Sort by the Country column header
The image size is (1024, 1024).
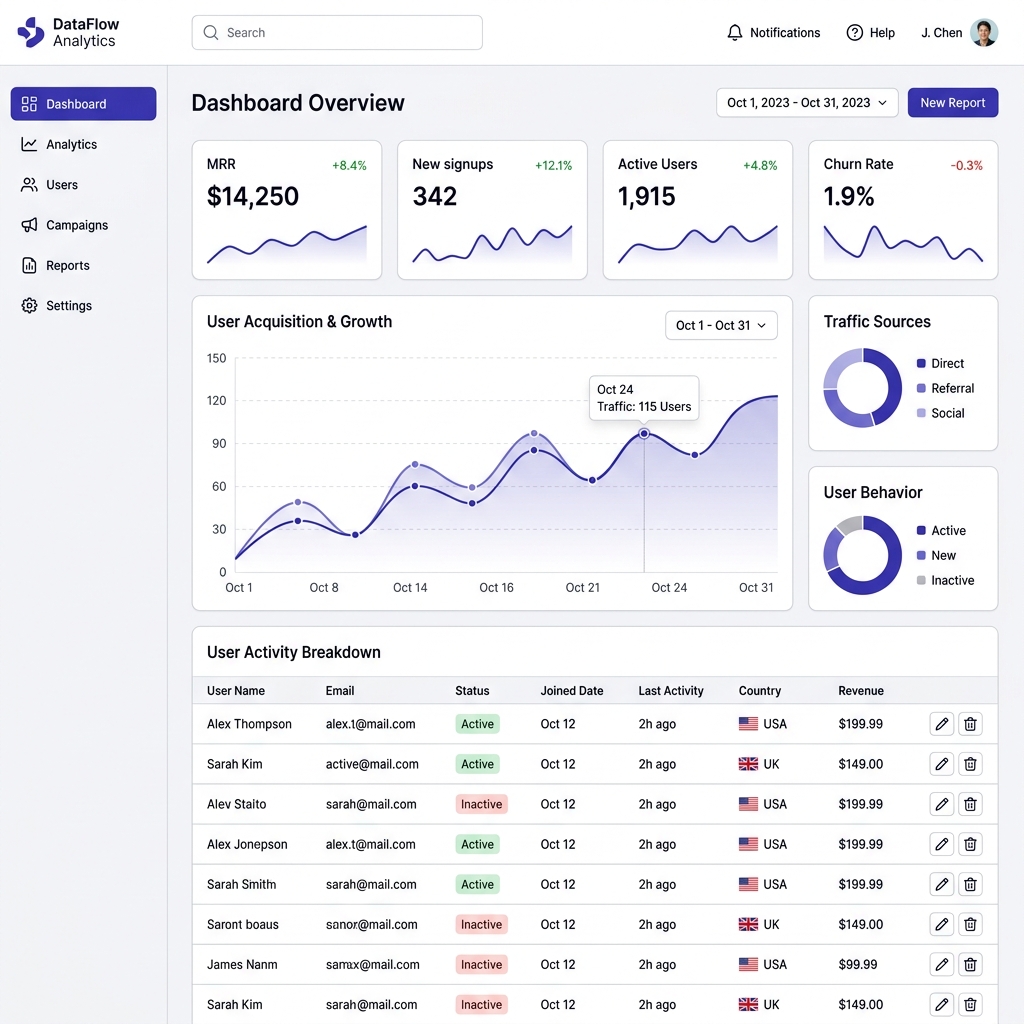(x=760, y=690)
